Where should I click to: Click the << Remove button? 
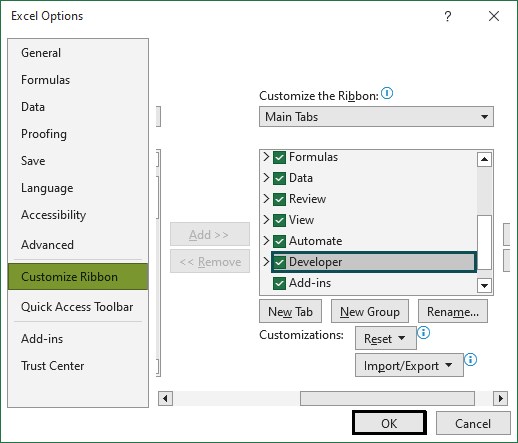(x=210, y=262)
